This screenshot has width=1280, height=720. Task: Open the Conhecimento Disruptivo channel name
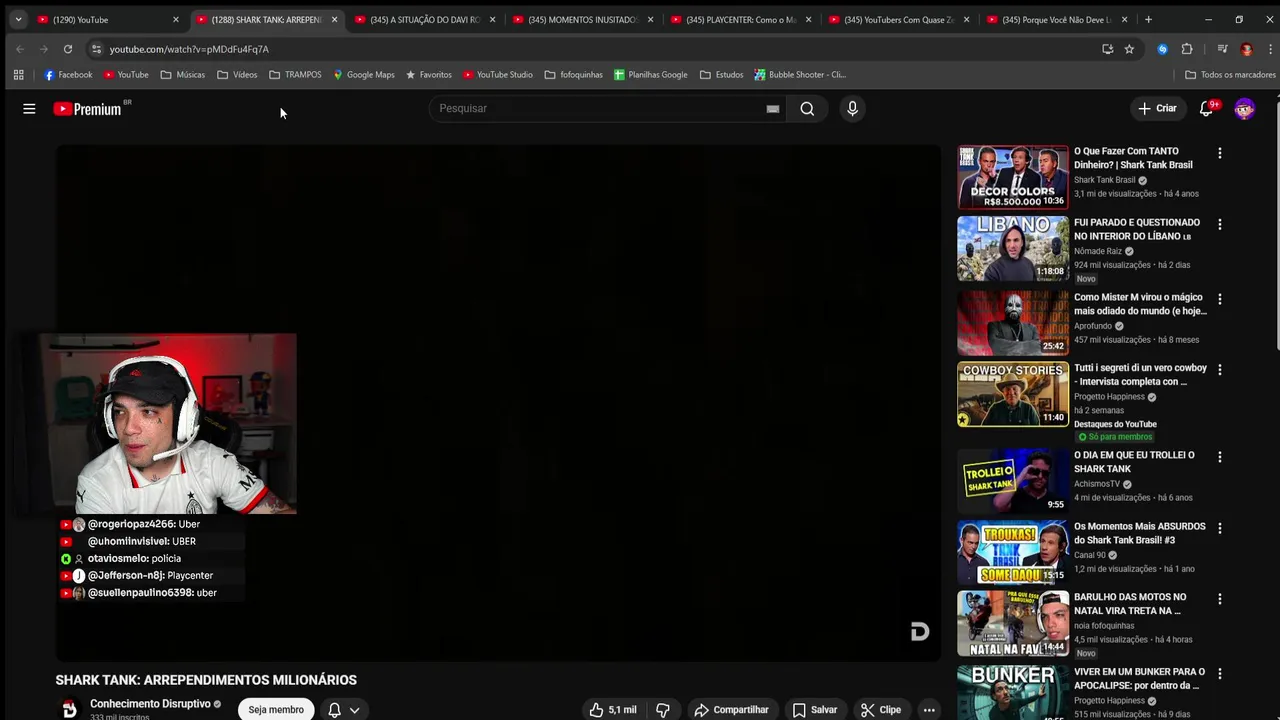150,704
